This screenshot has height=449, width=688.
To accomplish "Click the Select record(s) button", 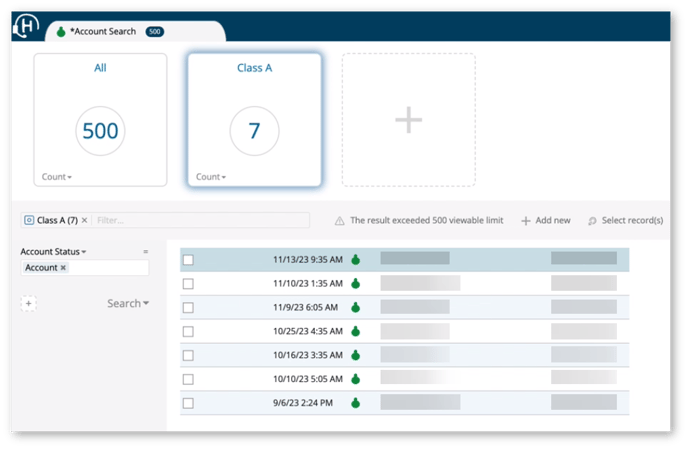I will (x=625, y=220).
